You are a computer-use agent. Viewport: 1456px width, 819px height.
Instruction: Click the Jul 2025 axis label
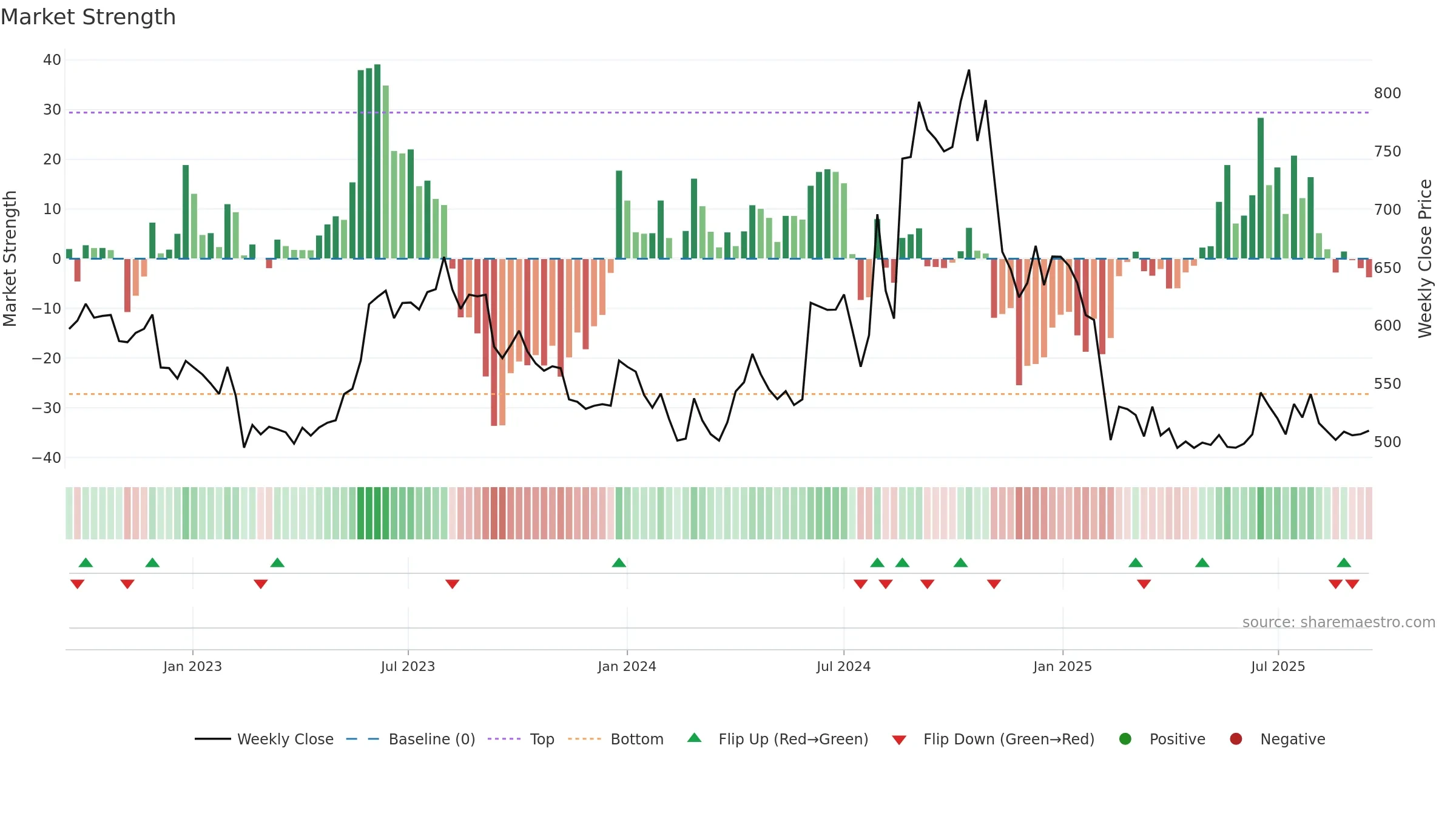1278,666
